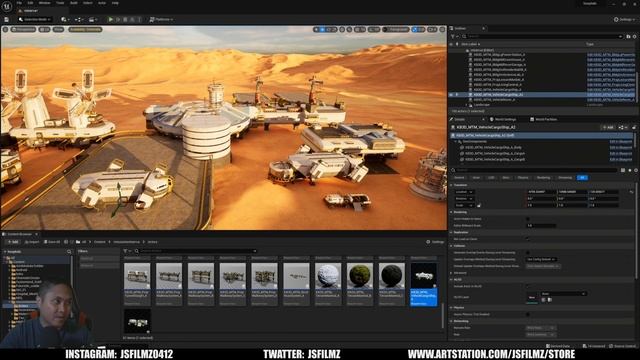This screenshot has height=360, width=640.
Task: Click the Content Browser asset search field
Action: (195, 251)
